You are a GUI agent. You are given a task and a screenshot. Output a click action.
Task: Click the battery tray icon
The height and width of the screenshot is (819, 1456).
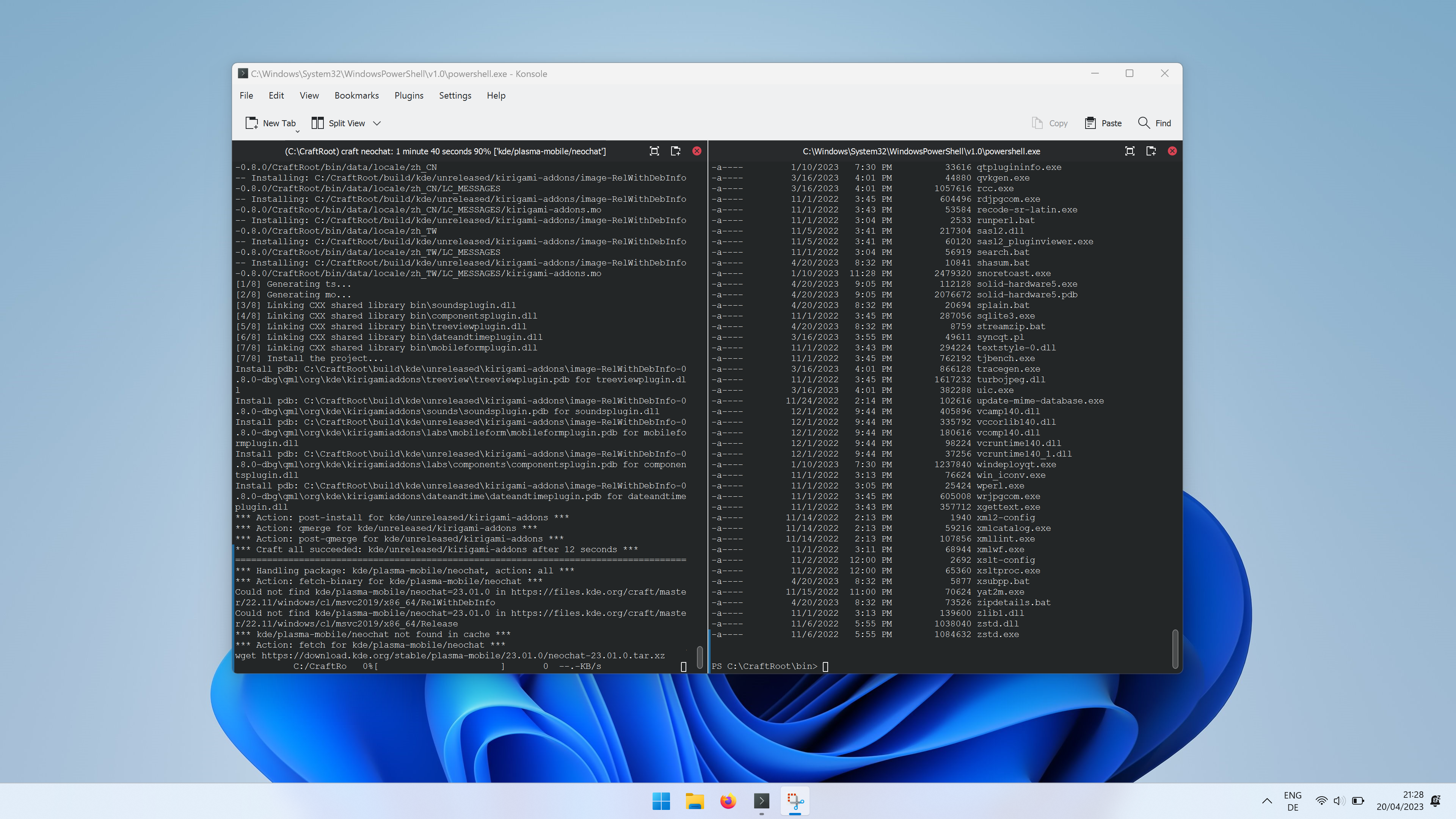tap(1358, 801)
